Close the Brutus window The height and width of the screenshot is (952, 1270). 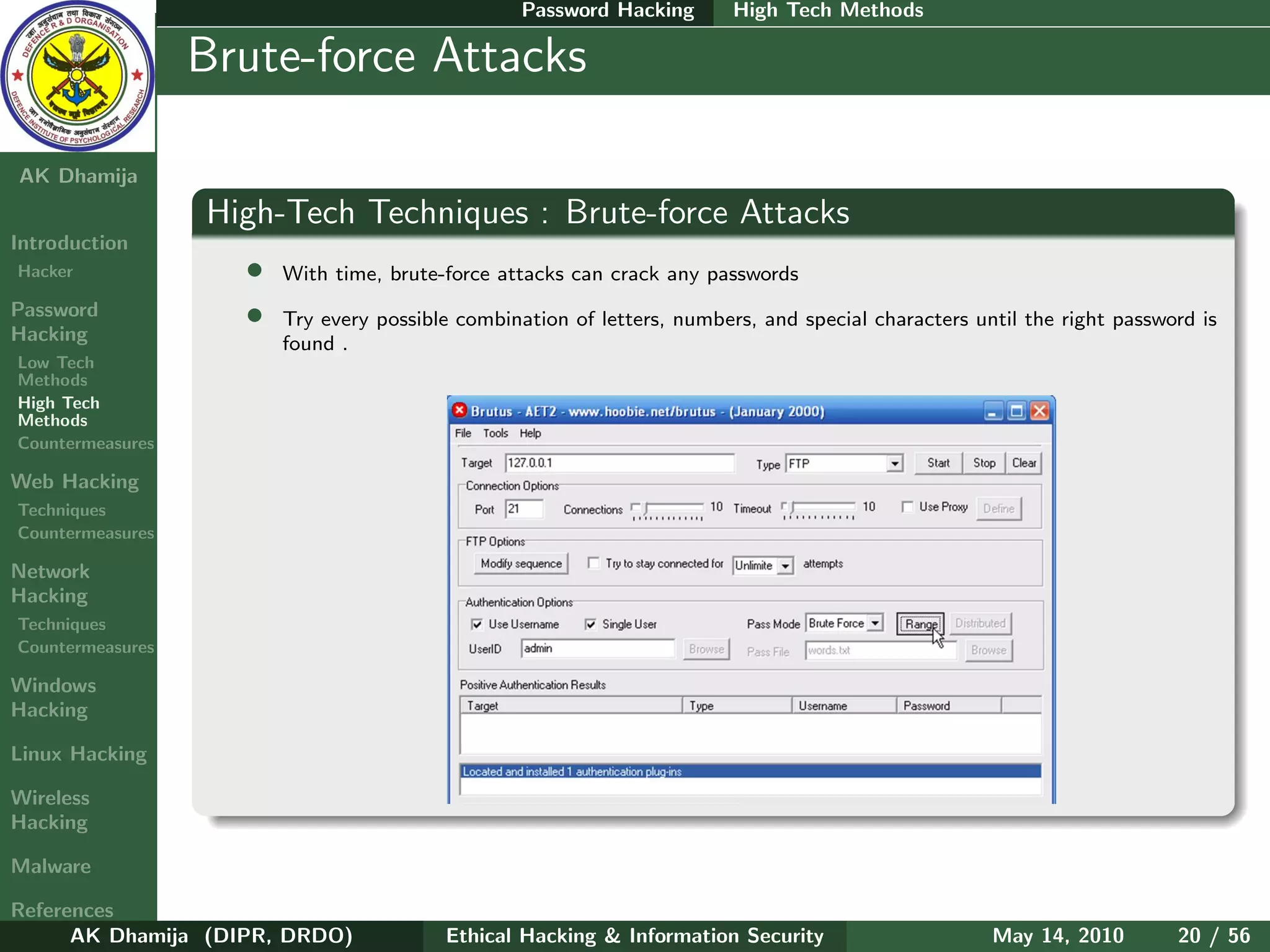pos(1040,412)
